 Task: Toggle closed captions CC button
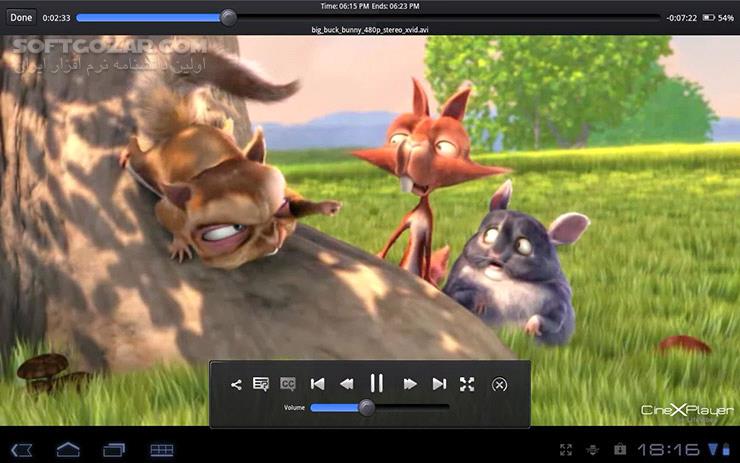288,384
